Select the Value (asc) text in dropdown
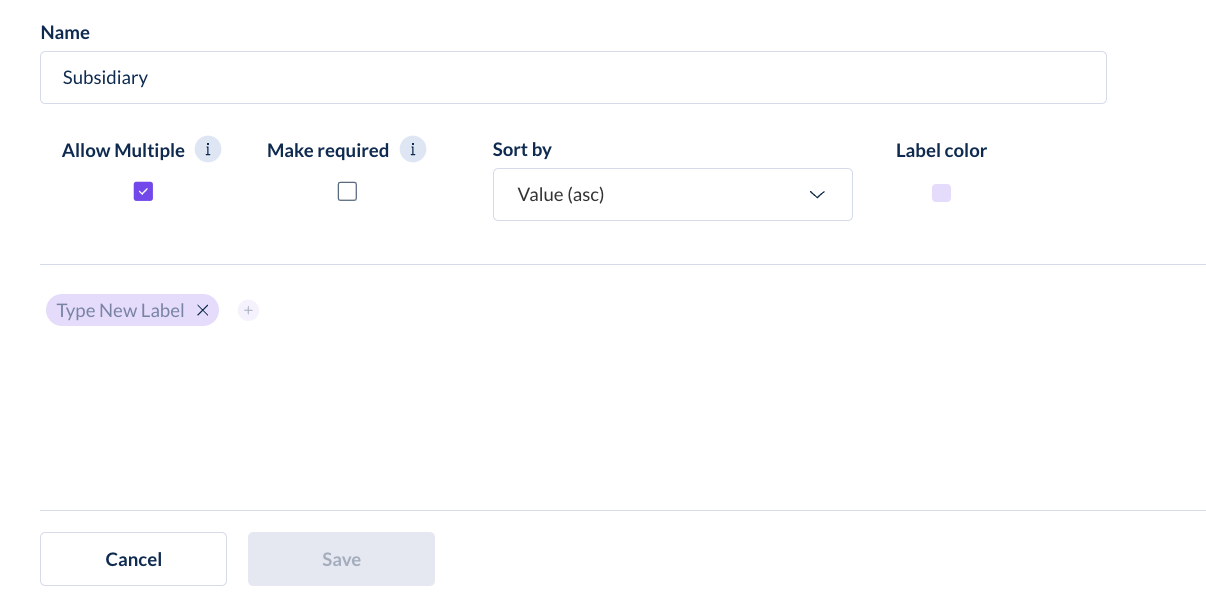1206x604 pixels. [x=561, y=194]
